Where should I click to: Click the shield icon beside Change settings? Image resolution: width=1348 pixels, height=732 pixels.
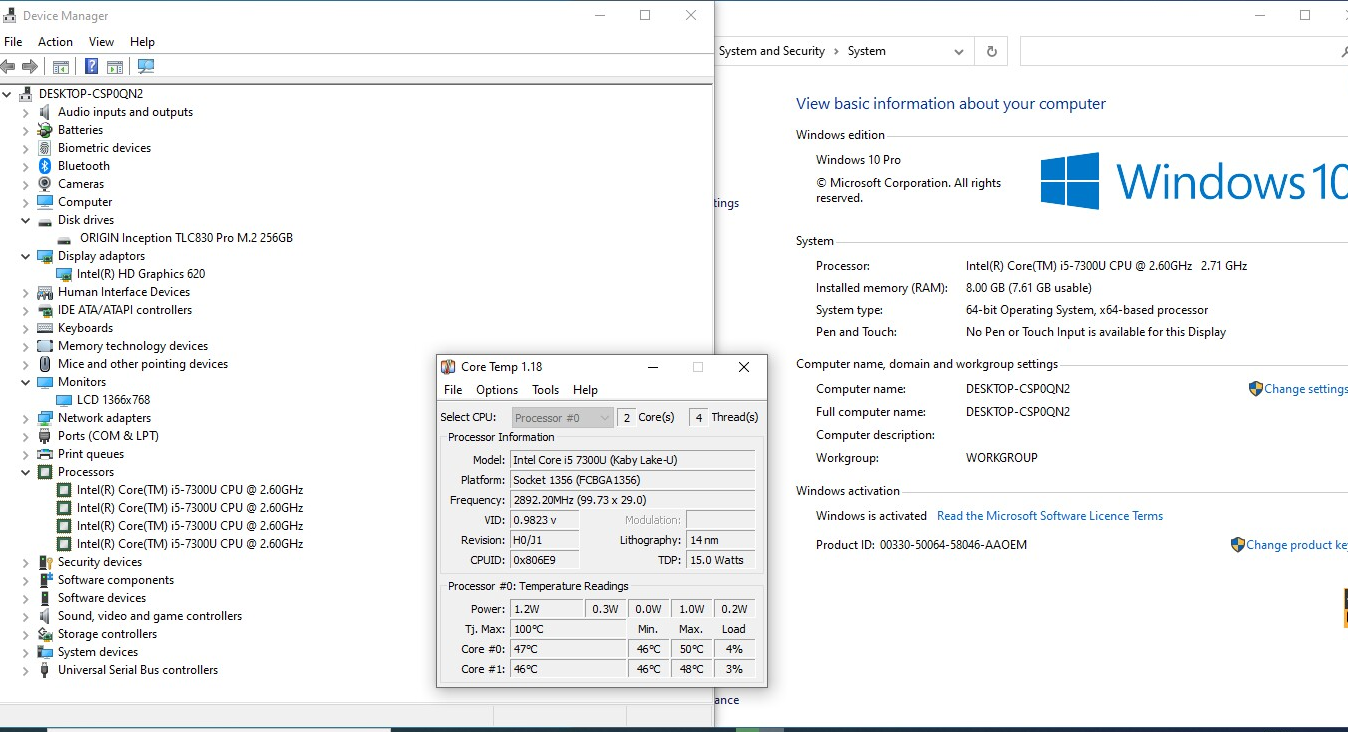tap(1256, 389)
